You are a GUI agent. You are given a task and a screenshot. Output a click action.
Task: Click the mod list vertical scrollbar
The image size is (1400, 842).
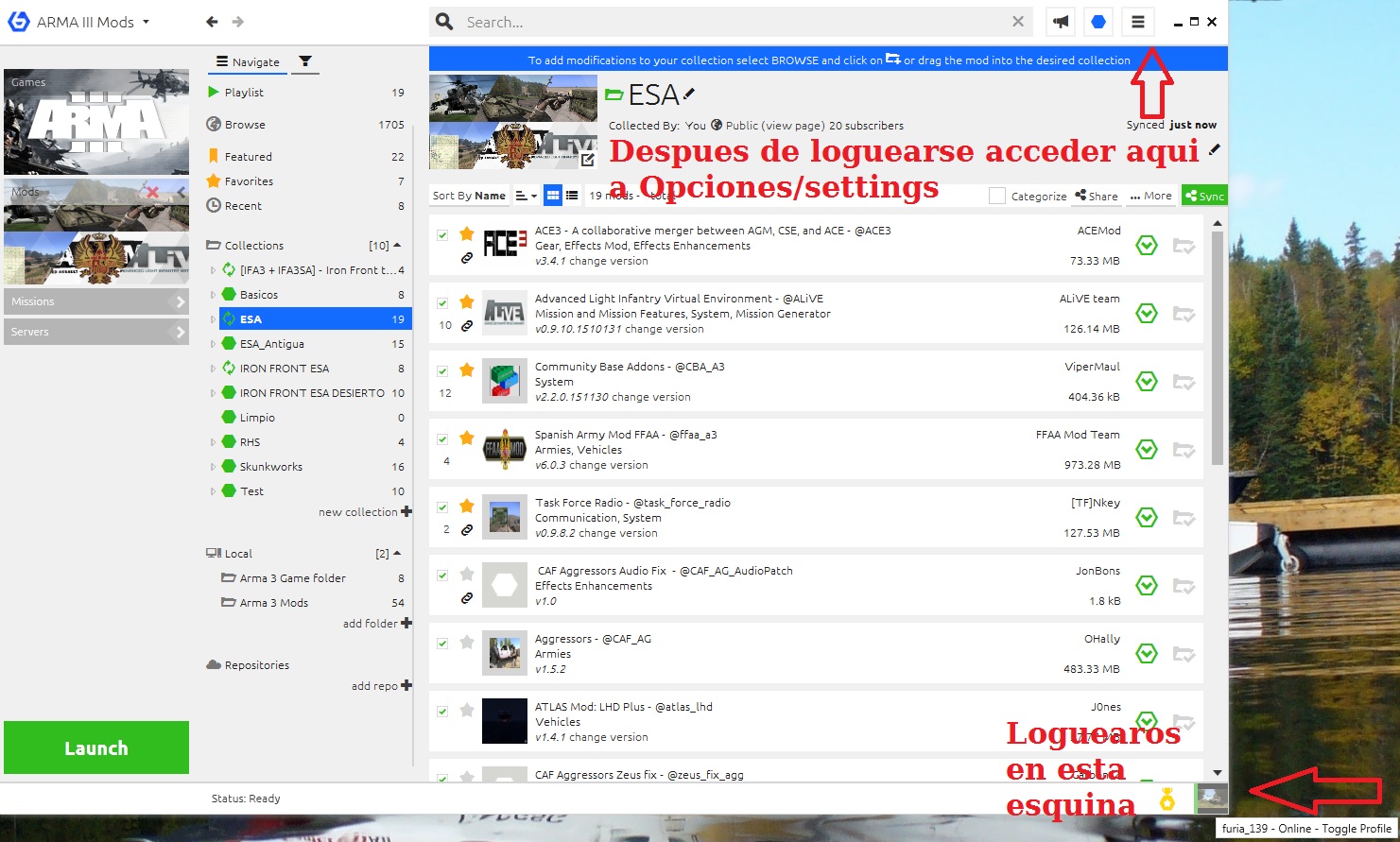pos(1218,348)
